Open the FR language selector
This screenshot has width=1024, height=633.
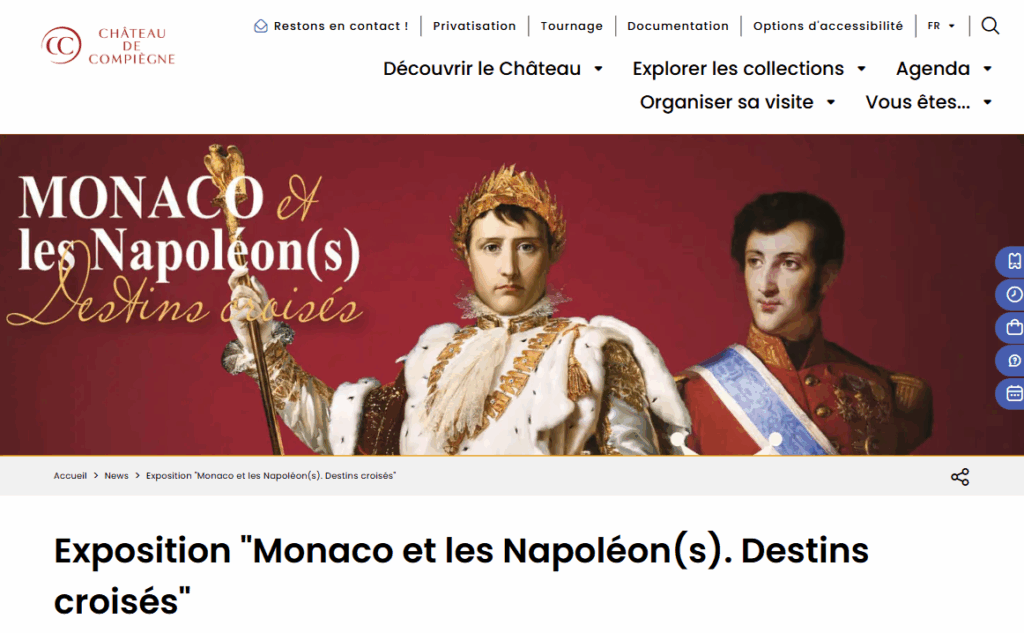coord(941,26)
